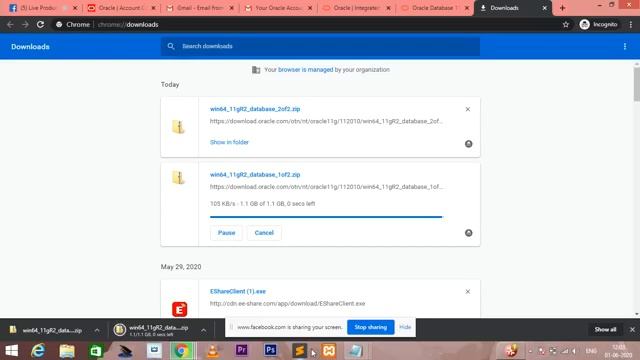640x360 pixels.
Task: Click the zip file icon for 2of2.zip
Action: 179,127
